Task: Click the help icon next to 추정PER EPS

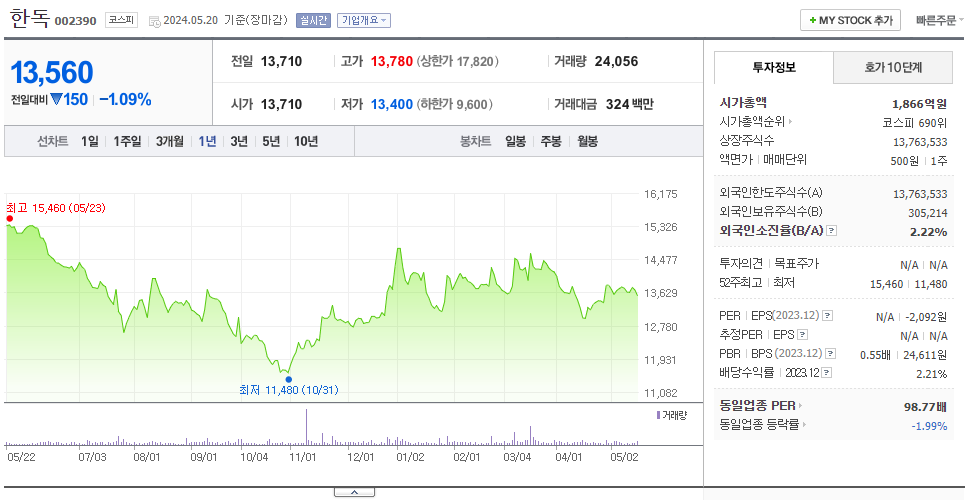Action: coord(802,335)
